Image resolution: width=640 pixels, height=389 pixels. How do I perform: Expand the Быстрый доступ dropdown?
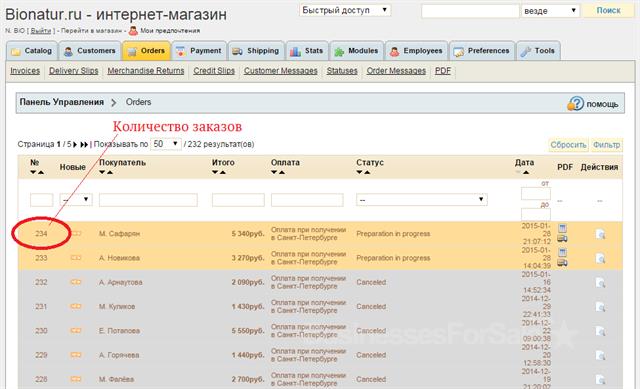pyautogui.click(x=345, y=10)
